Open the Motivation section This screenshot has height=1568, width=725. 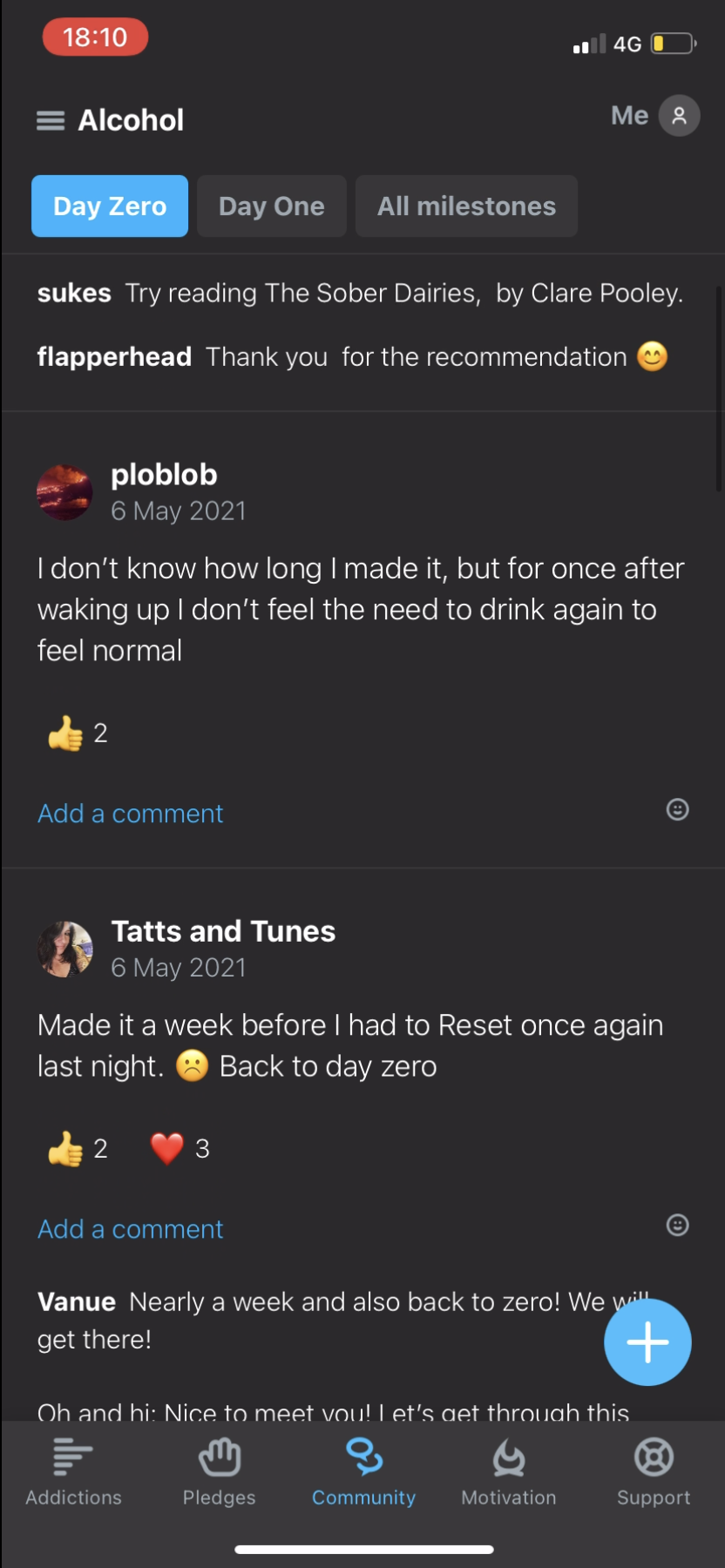[x=508, y=1470]
